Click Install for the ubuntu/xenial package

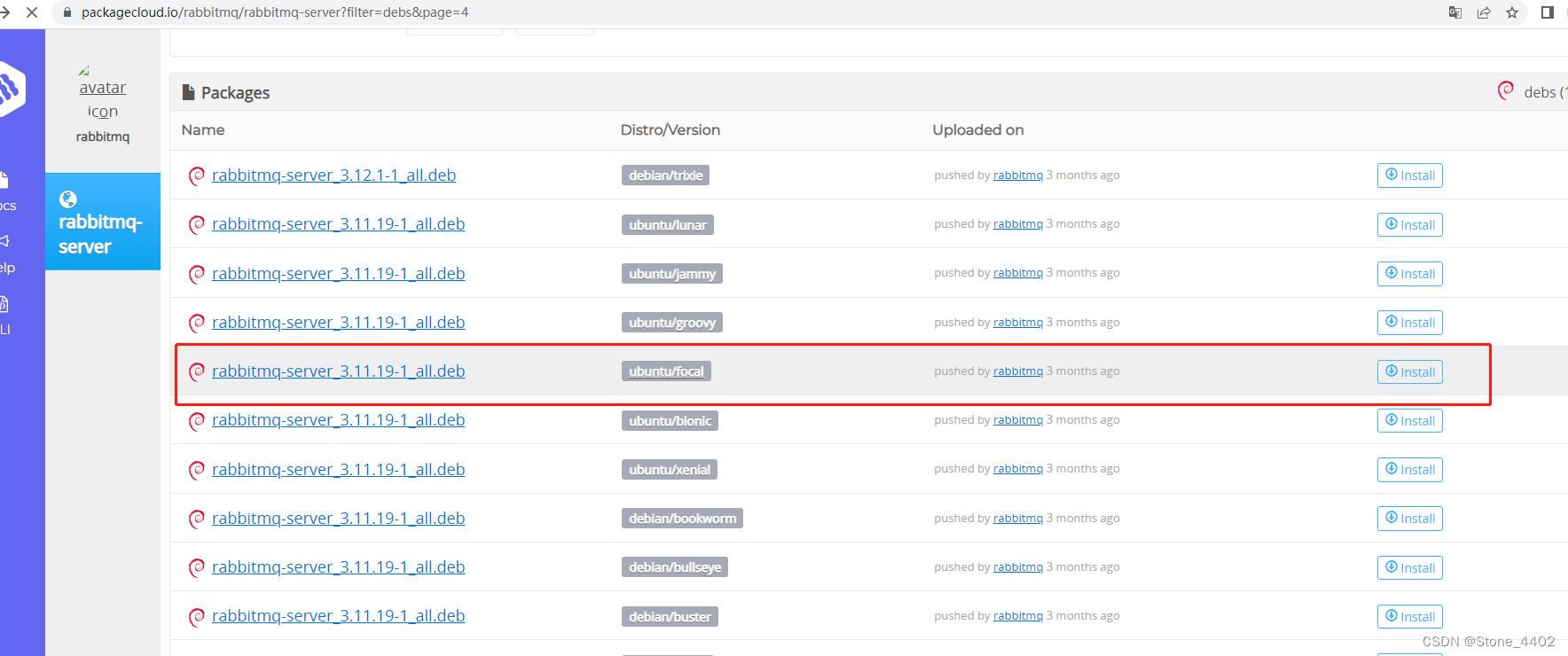pyautogui.click(x=1409, y=470)
